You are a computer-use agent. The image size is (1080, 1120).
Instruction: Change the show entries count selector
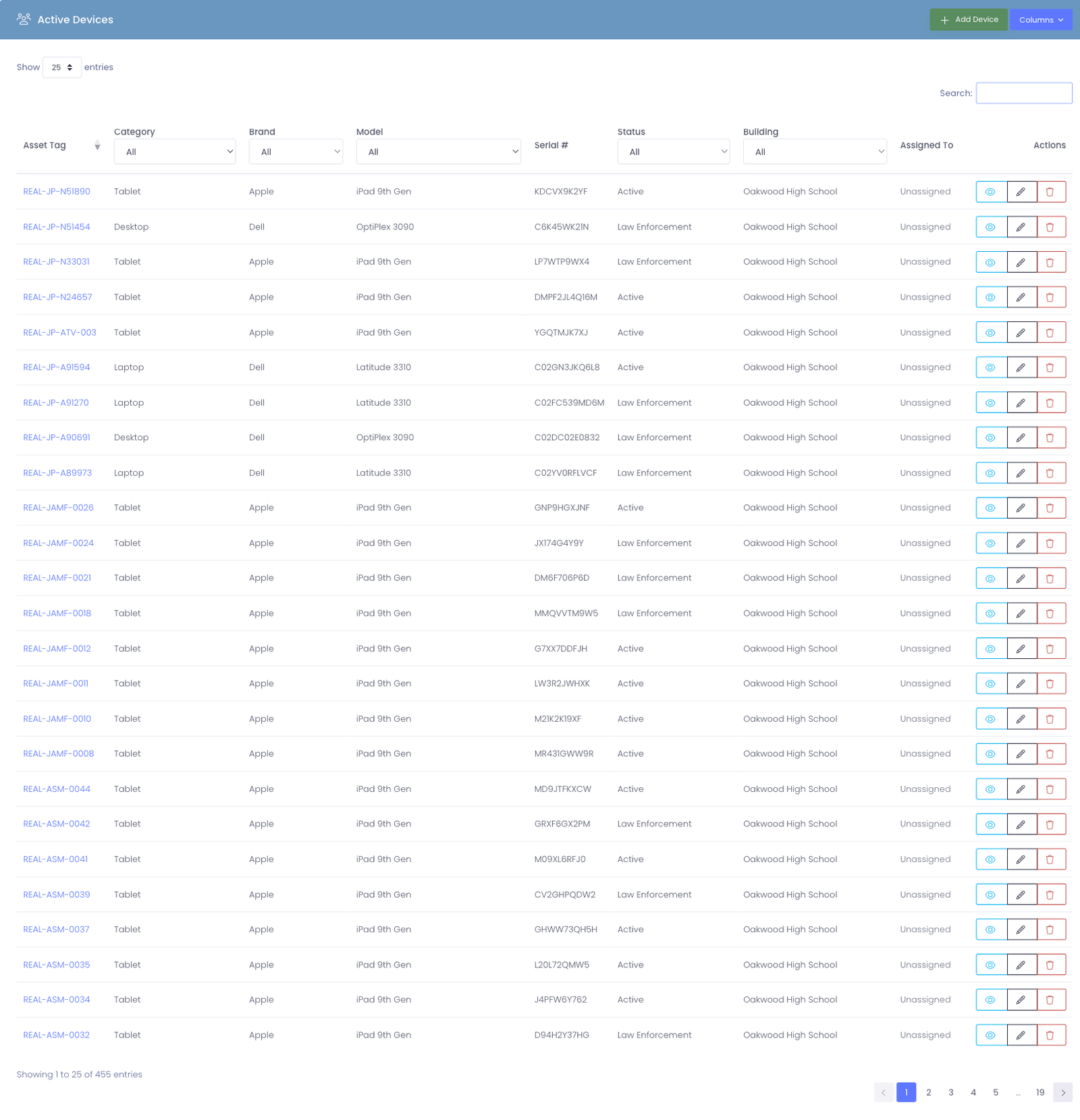point(62,68)
